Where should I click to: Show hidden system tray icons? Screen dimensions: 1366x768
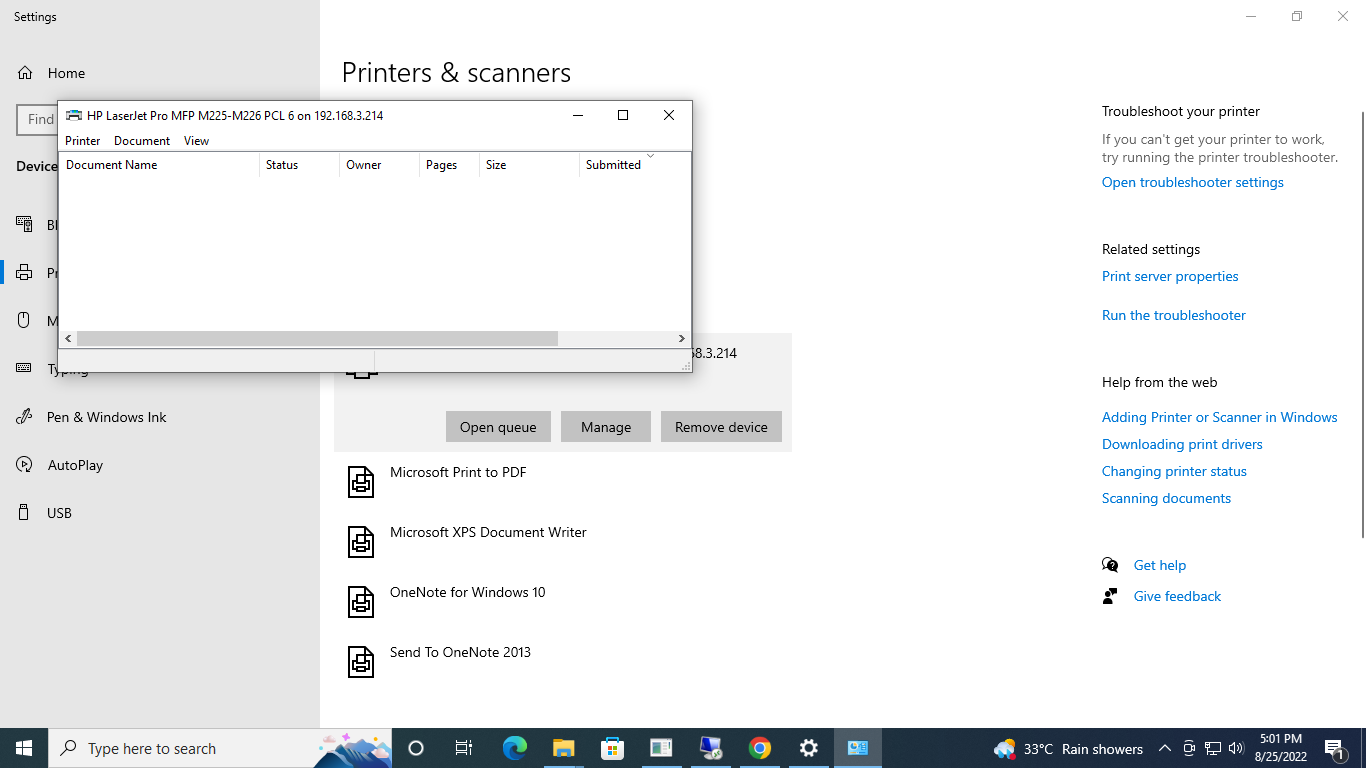click(x=1165, y=748)
